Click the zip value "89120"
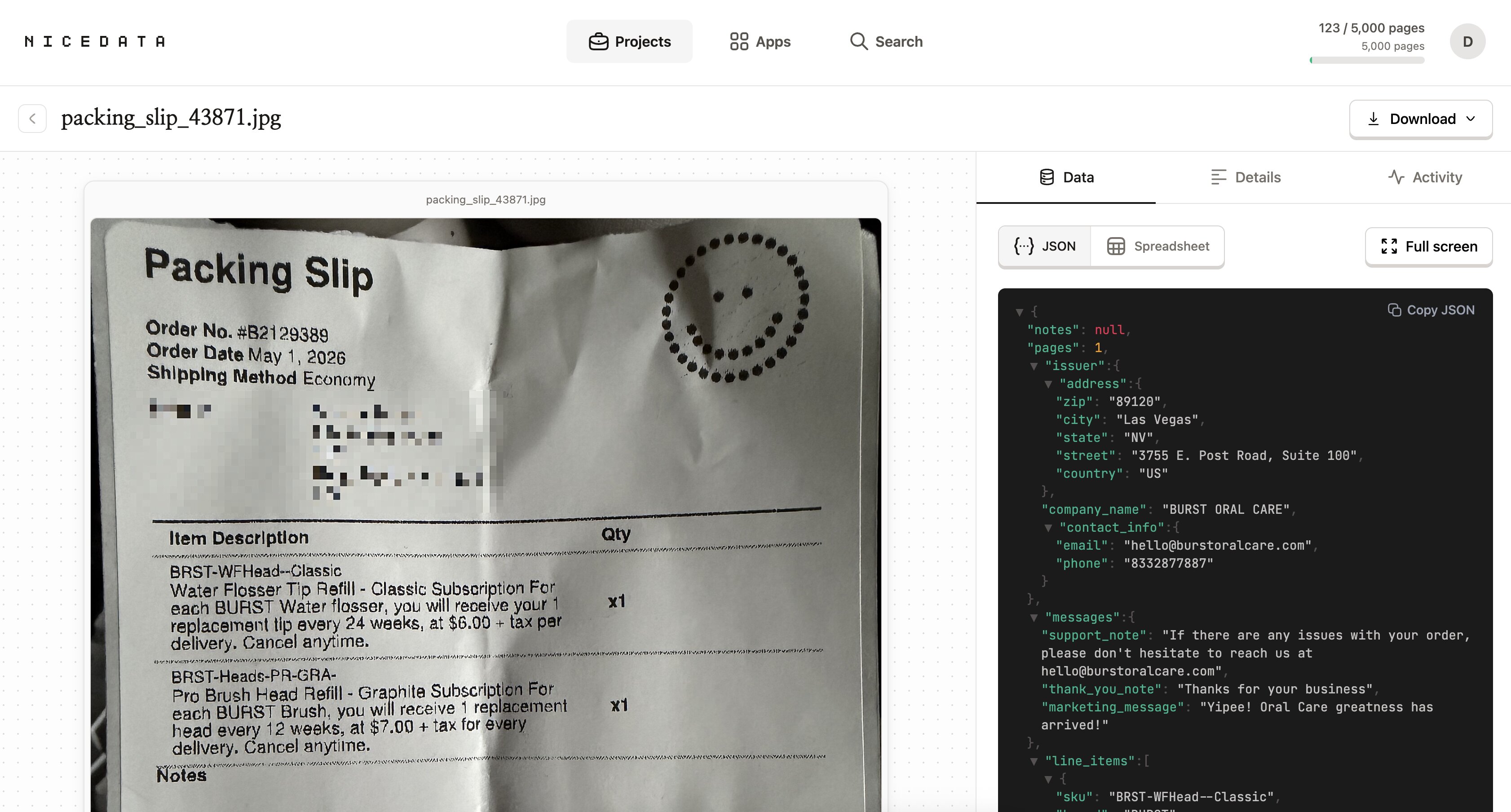 tap(1135, 402)
